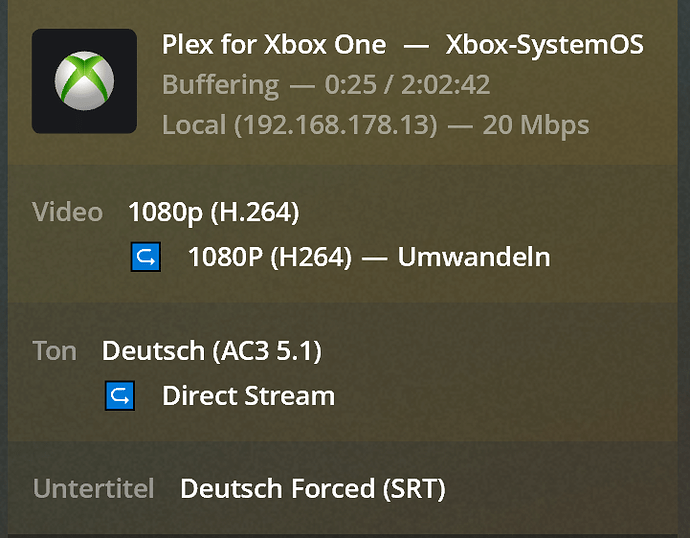Select the Deutsch Forced (SRT) subtitle entry

(x=312, y=489)
